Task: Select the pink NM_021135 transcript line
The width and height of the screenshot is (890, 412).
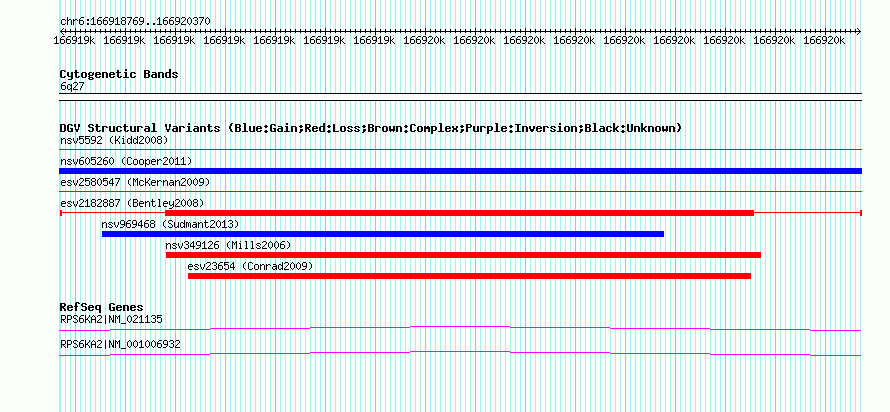Action: coord(460,329)
